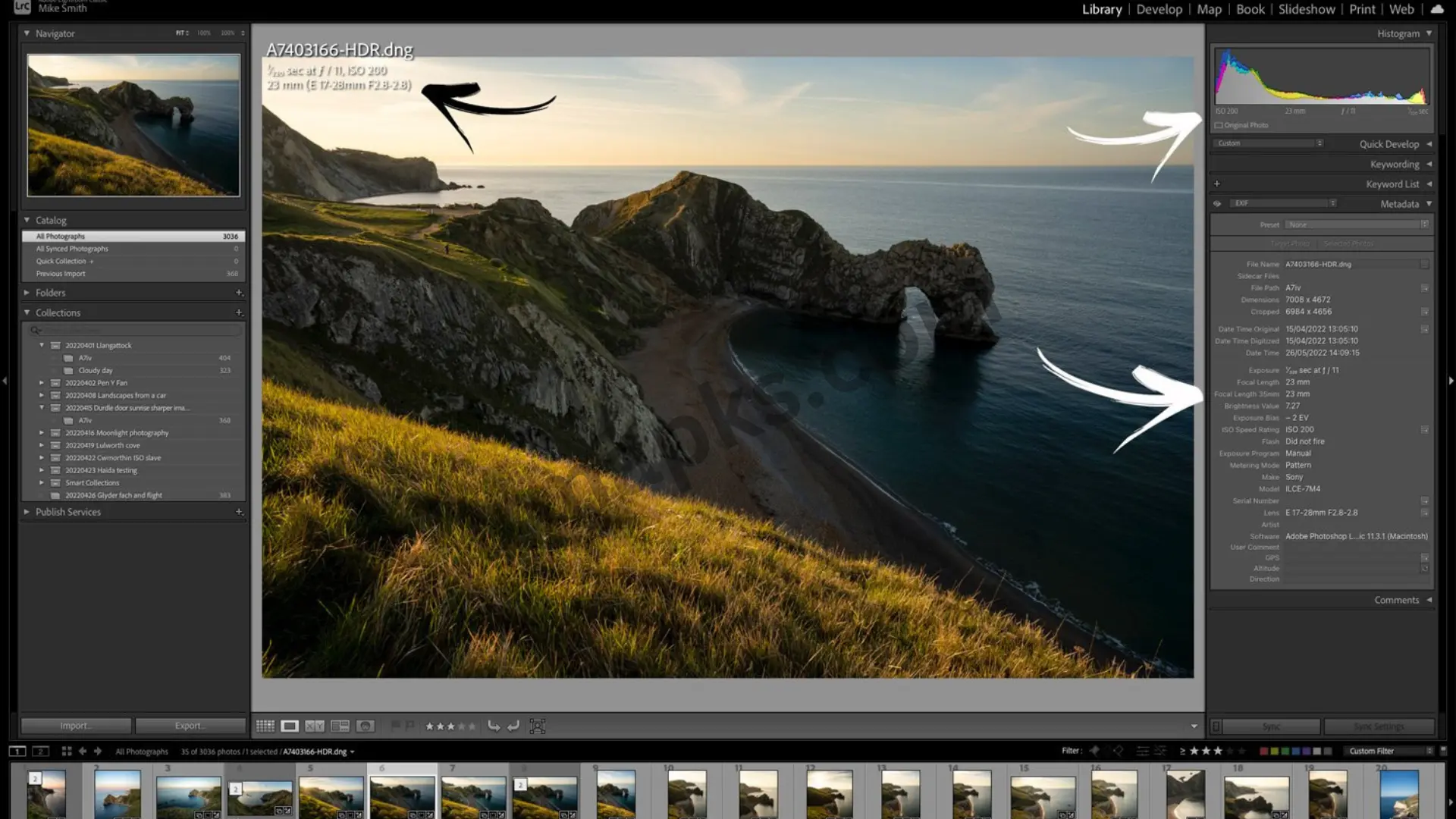Expand the Keywording panel
1456x819 pixels.
pyautogui.click(x=1429, y=164)
